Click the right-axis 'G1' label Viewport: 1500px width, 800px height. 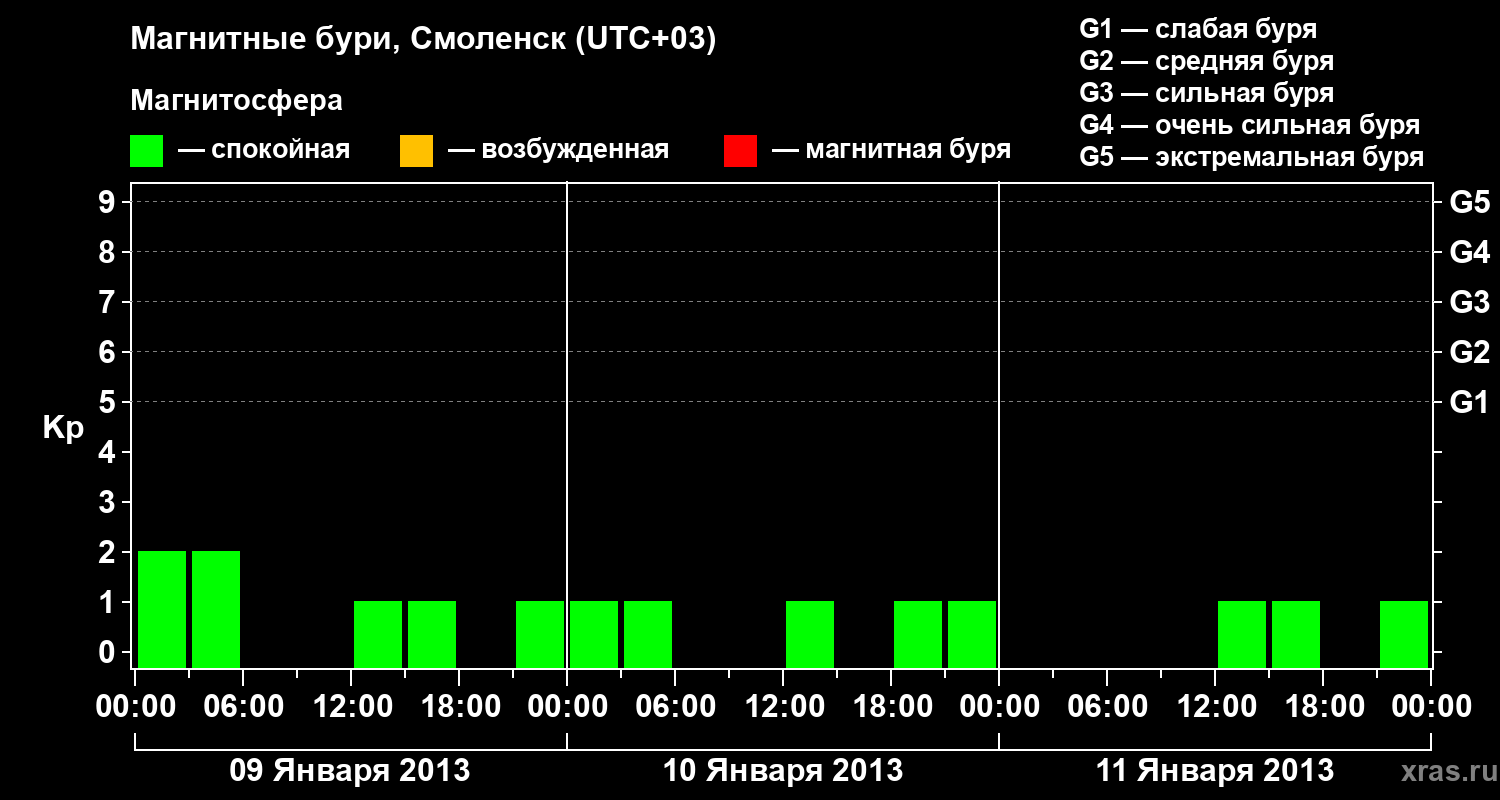click(x=1470, y=403)
